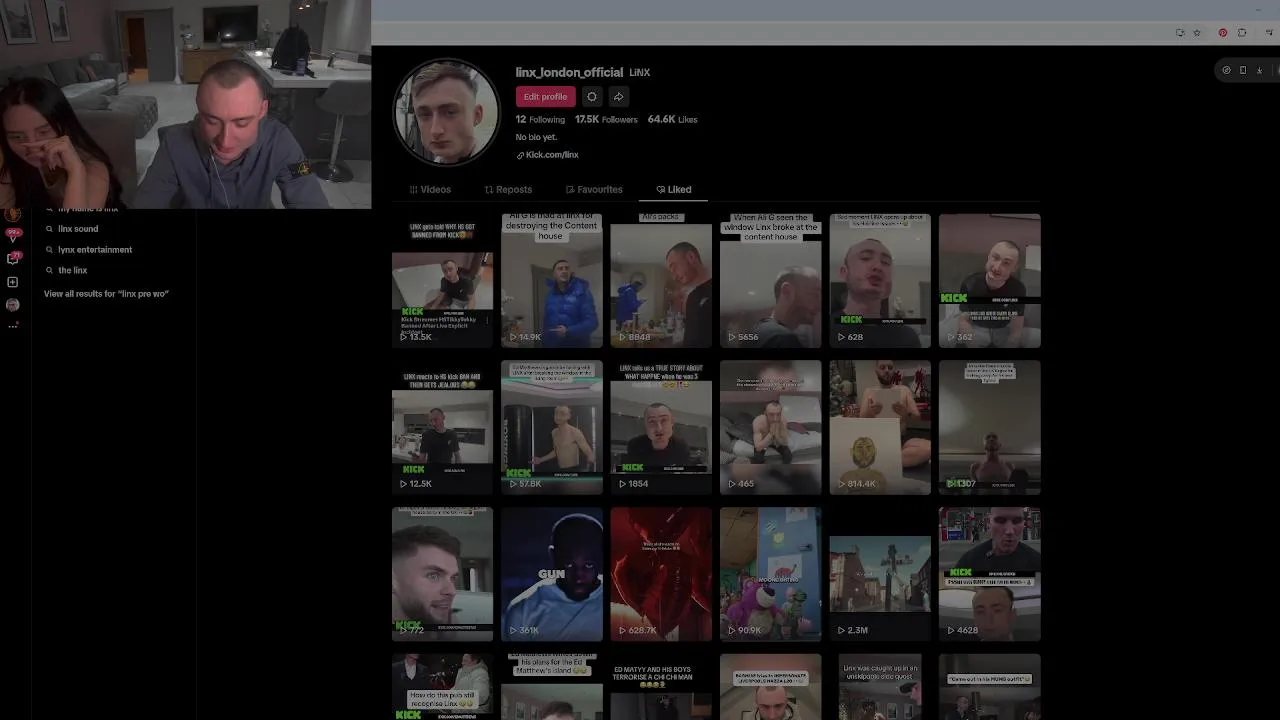This screenshot has height=720, width=1280.
Task: Play the video with 8848 views
Action: 661,281
